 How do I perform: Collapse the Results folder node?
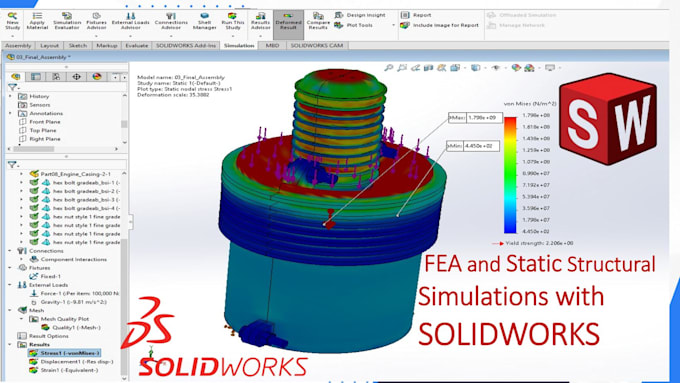(x=10, y=344)
